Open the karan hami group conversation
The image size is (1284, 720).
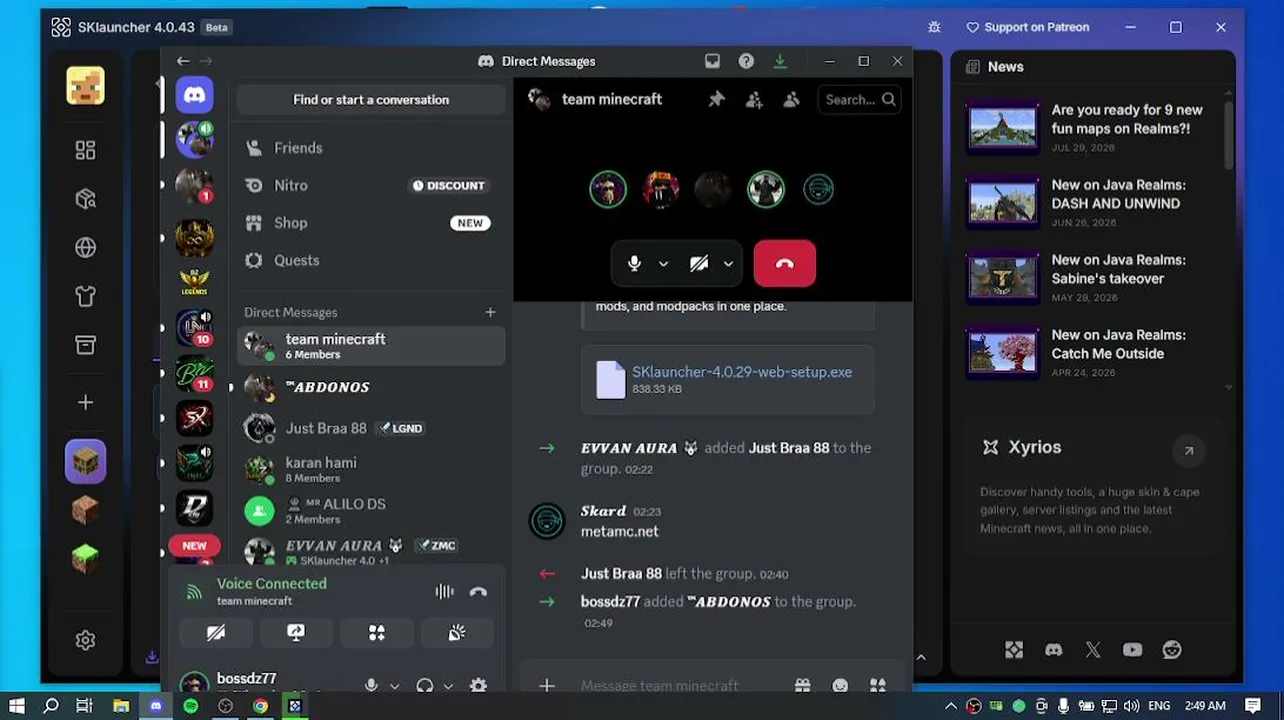coord(371,469)
